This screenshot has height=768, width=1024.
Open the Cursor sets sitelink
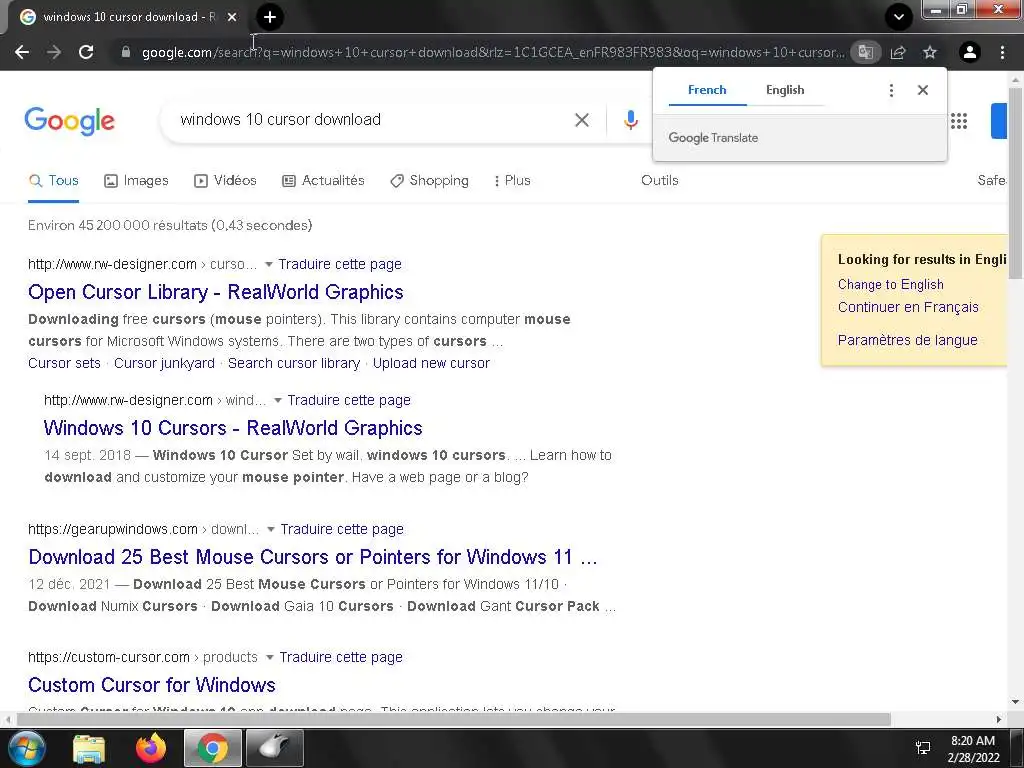coord(64,363)
